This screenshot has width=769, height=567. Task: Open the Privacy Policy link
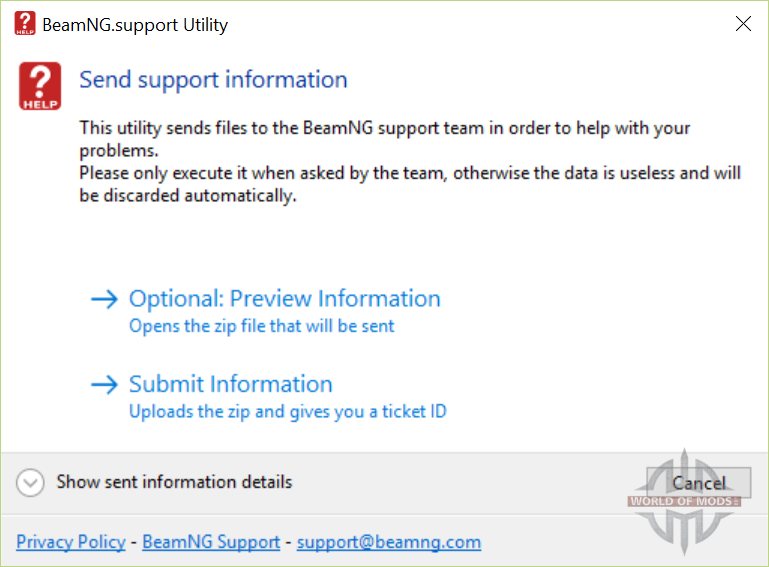tap(71, 542)
